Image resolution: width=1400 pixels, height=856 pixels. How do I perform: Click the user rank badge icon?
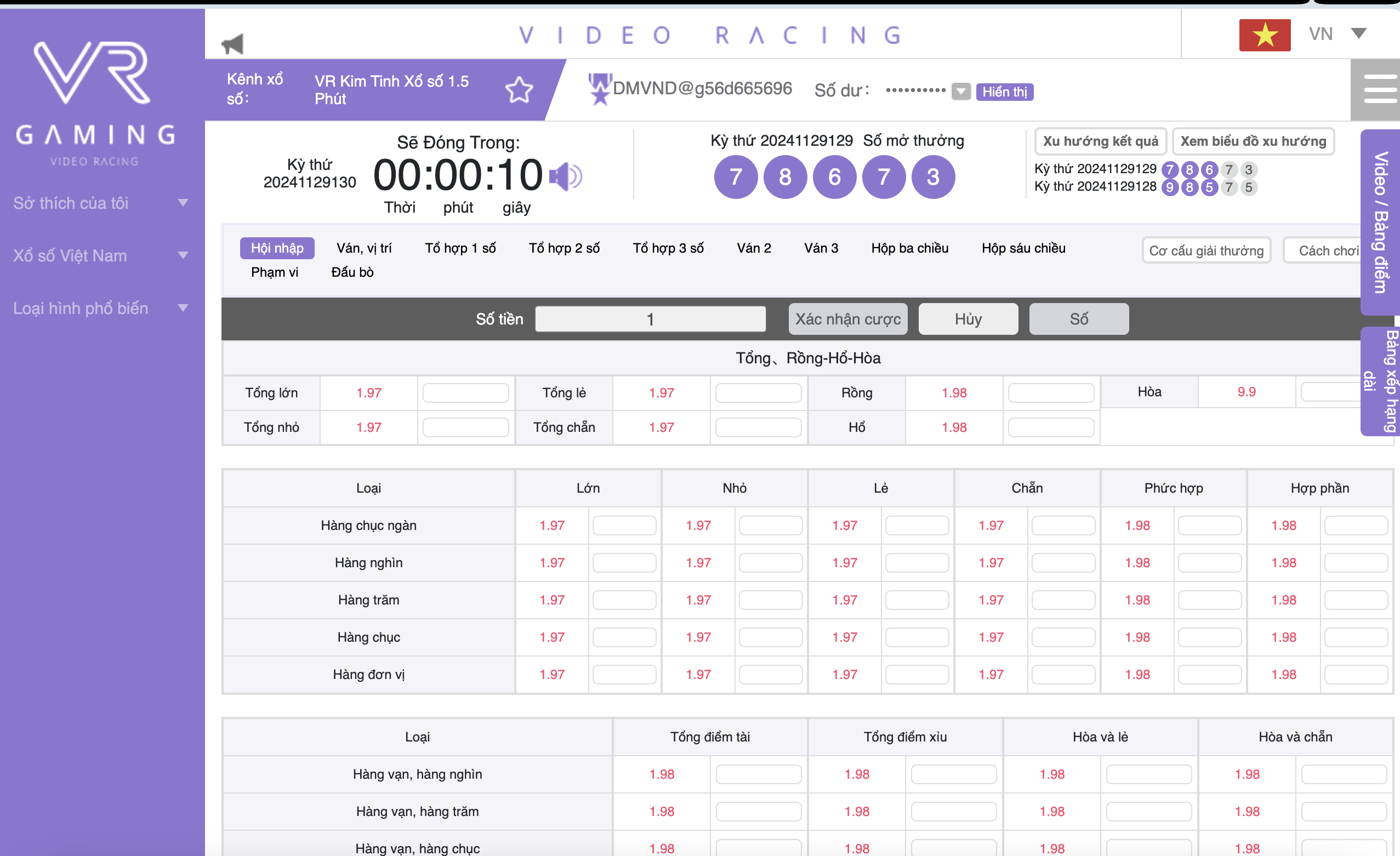coord(600,89)
